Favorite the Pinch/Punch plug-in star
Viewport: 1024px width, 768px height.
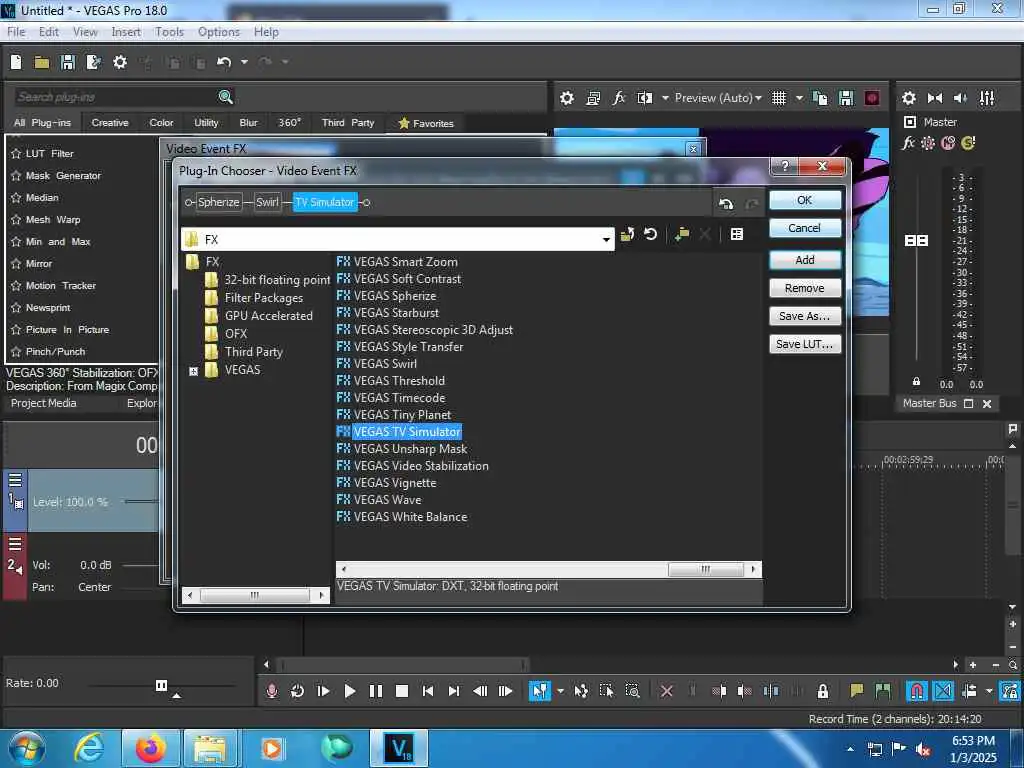(x=16, y=352)
